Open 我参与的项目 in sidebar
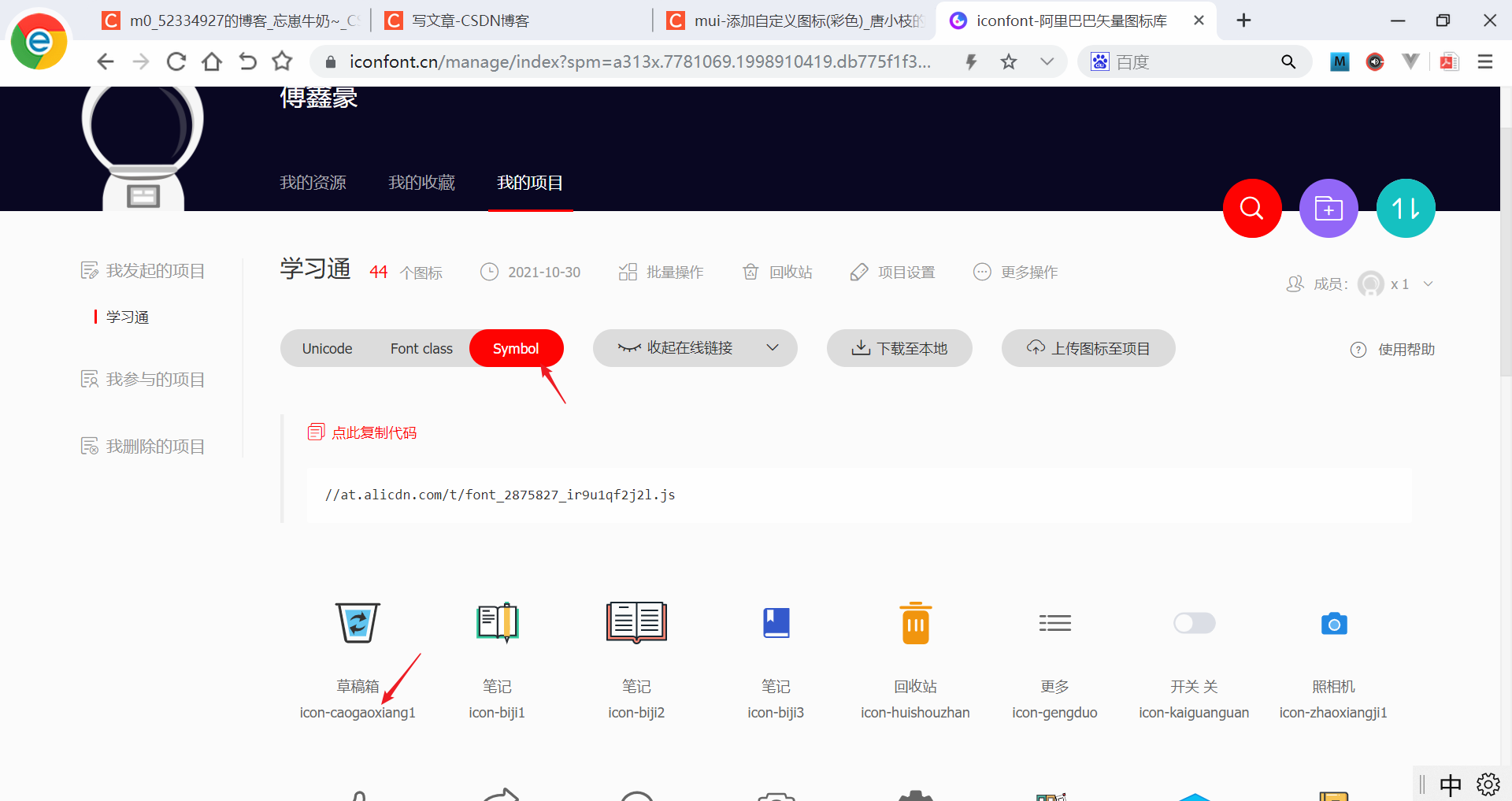This screenshot has height=801, width=1512. 143,380
